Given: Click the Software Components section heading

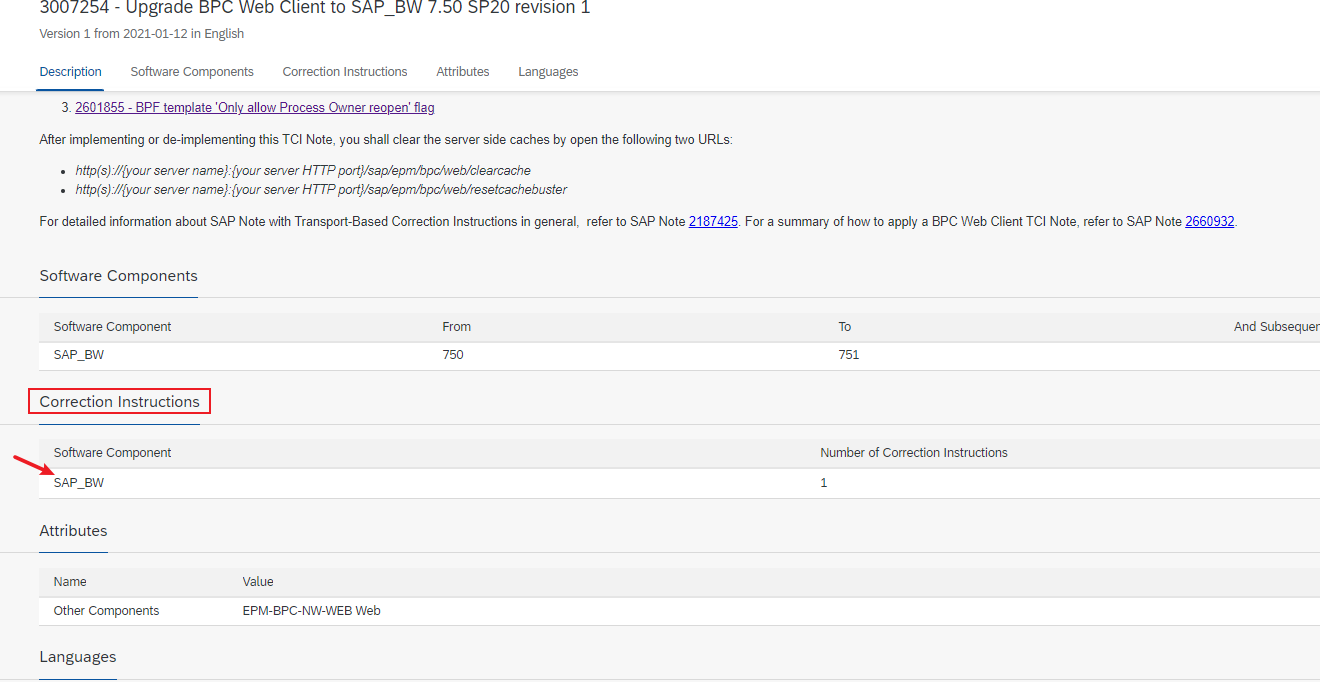Looking at the screenshot, I should [x=118, y=276].
